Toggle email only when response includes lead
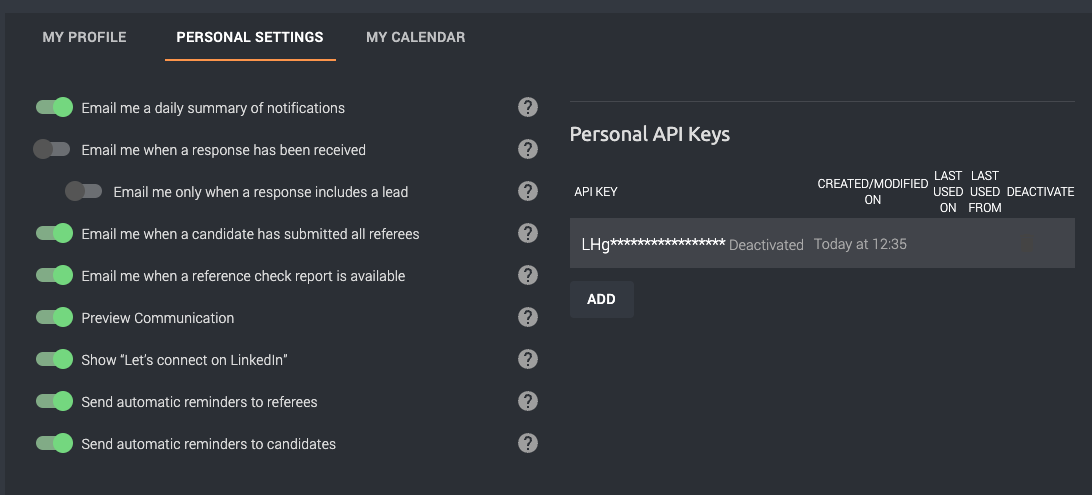This screenshot has height=495, width=1092. pos(84,191)
